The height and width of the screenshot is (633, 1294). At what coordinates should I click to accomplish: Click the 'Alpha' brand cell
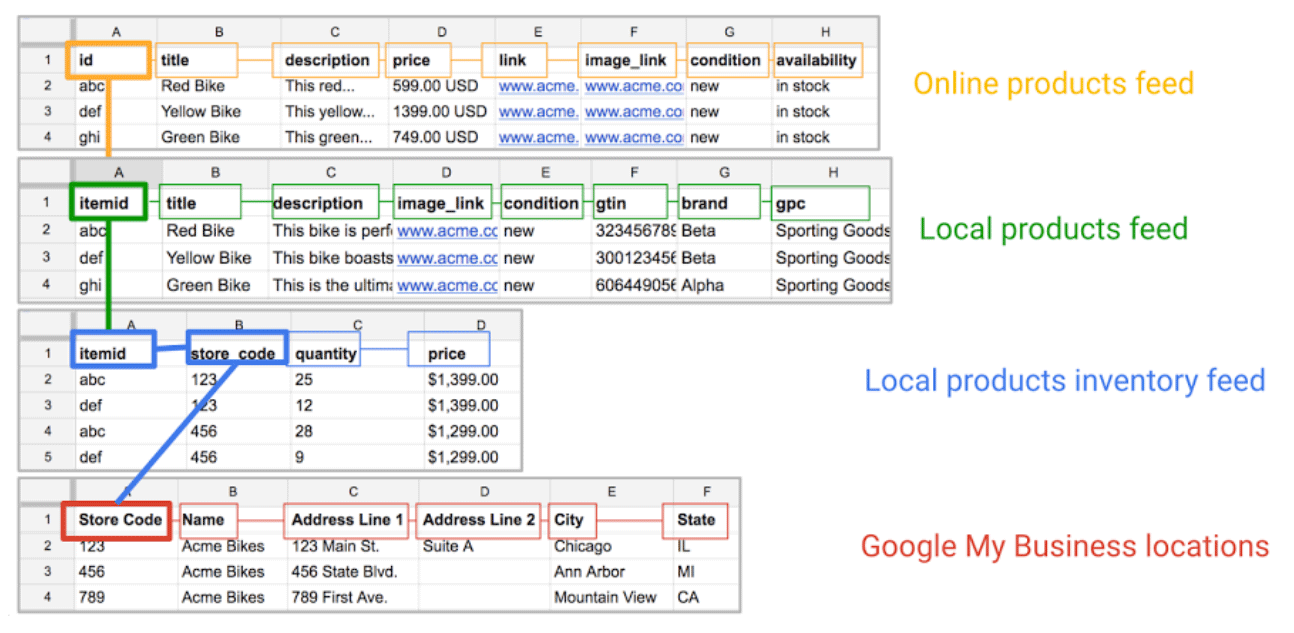(703, 285)
